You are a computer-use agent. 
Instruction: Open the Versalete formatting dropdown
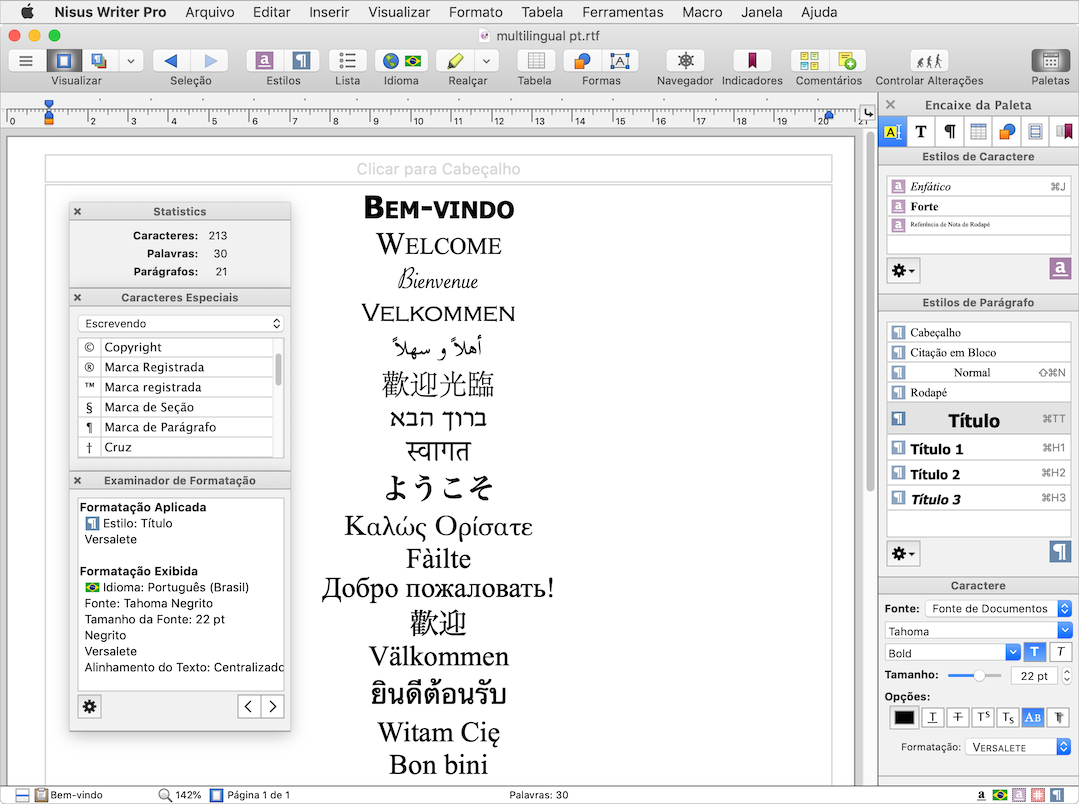coord(1018,747)
